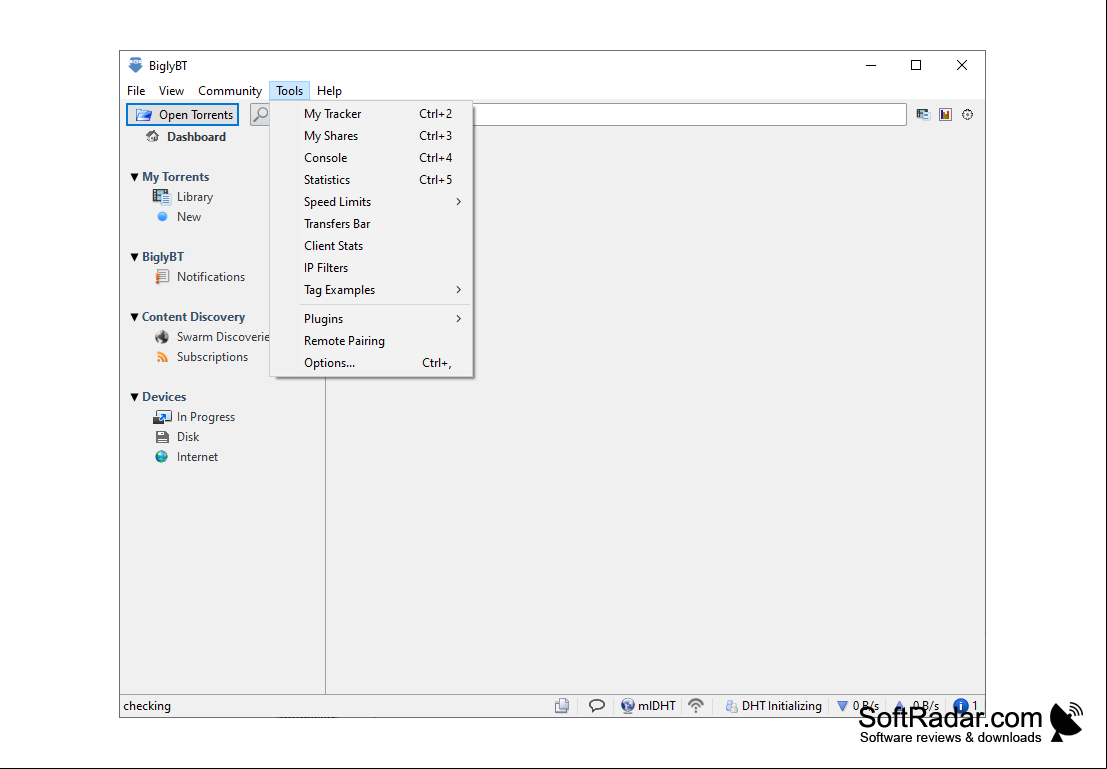
Task: Select Console in the Tools menu
Action: click(x=371, y=157)
